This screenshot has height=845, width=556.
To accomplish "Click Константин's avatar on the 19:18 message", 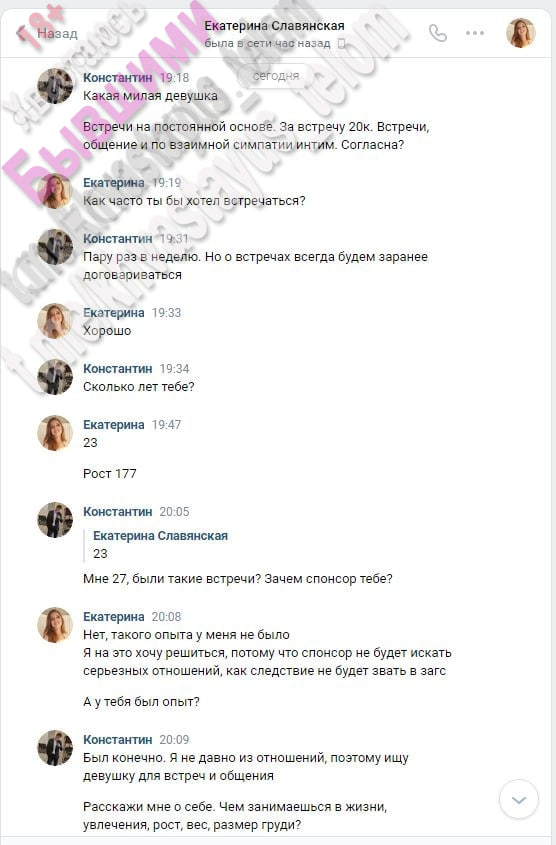I will tap(55, 86).
